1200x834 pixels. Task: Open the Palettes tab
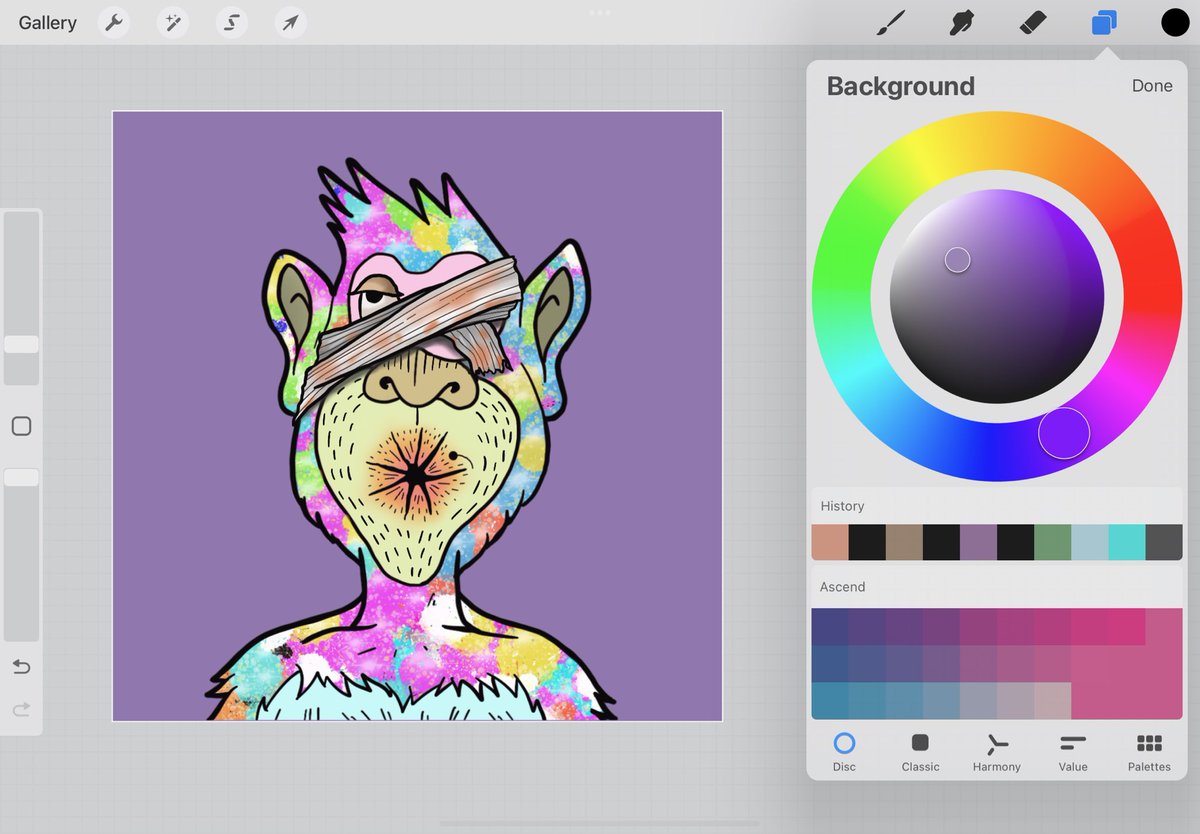pos(1149,752)
